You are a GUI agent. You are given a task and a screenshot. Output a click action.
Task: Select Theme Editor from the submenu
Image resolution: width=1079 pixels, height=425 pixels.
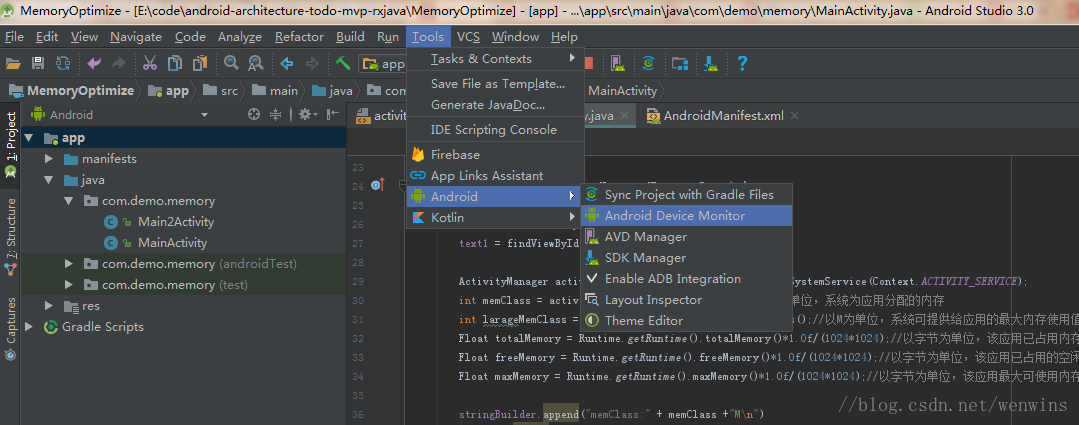687,320
